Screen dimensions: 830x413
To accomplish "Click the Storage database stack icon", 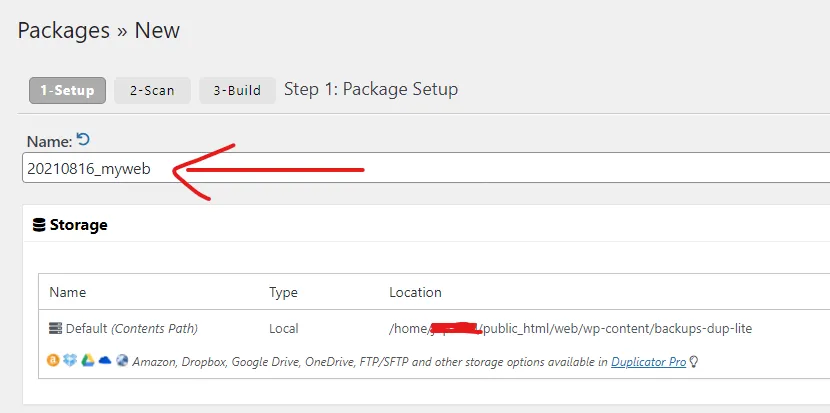I will (39, 225).
